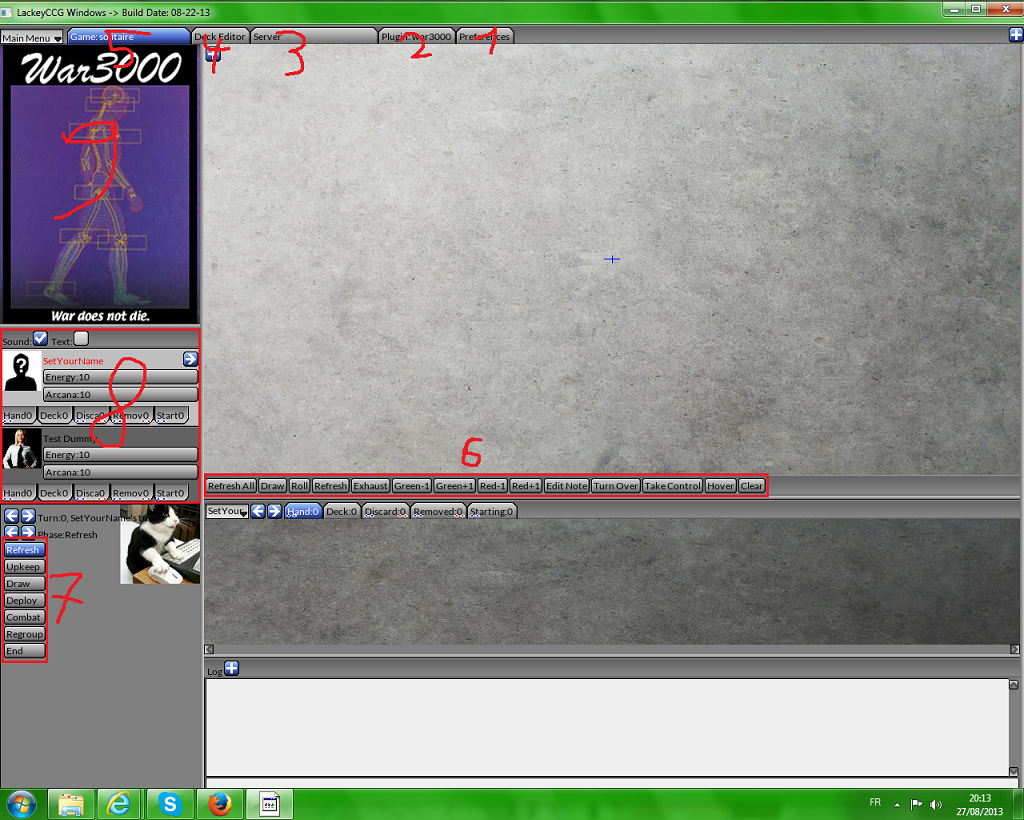The width and height of the screenshot is (1024, 820).
Task: Click the Red-1 counter button
Action: click(492, 486)
